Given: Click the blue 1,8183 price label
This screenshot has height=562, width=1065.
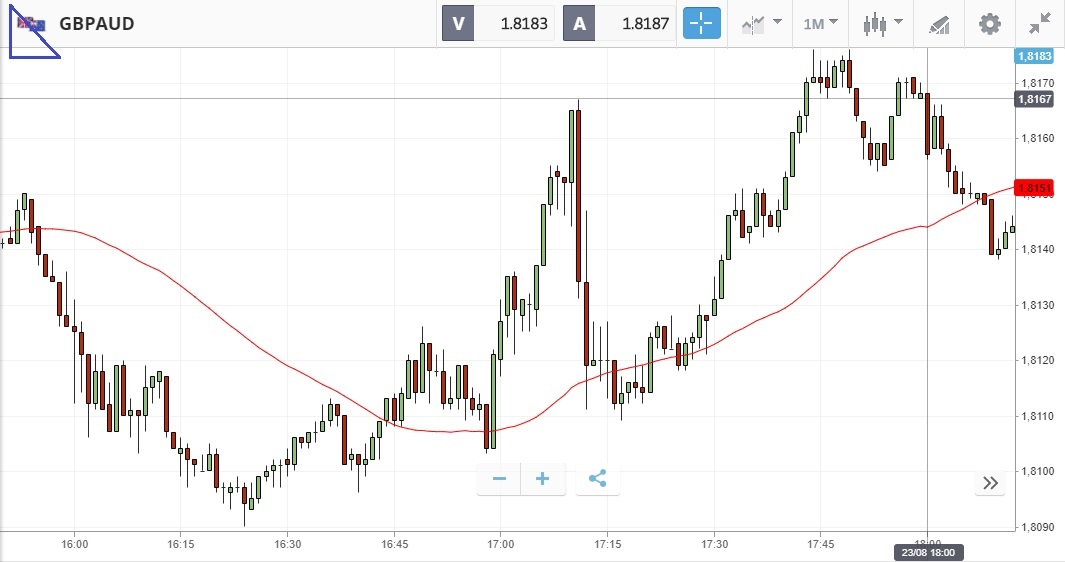Looking at the screenshot, I should [x=1033, y=57].
